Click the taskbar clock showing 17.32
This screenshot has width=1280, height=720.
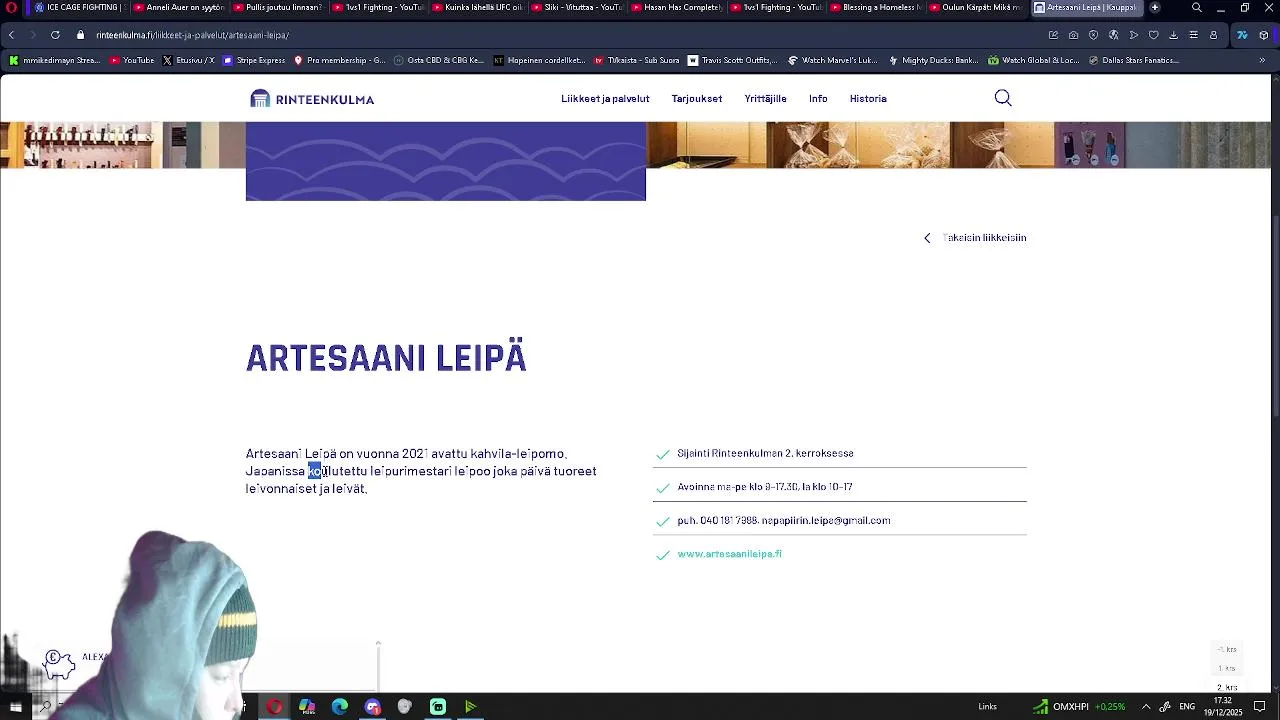point(1223,707)
